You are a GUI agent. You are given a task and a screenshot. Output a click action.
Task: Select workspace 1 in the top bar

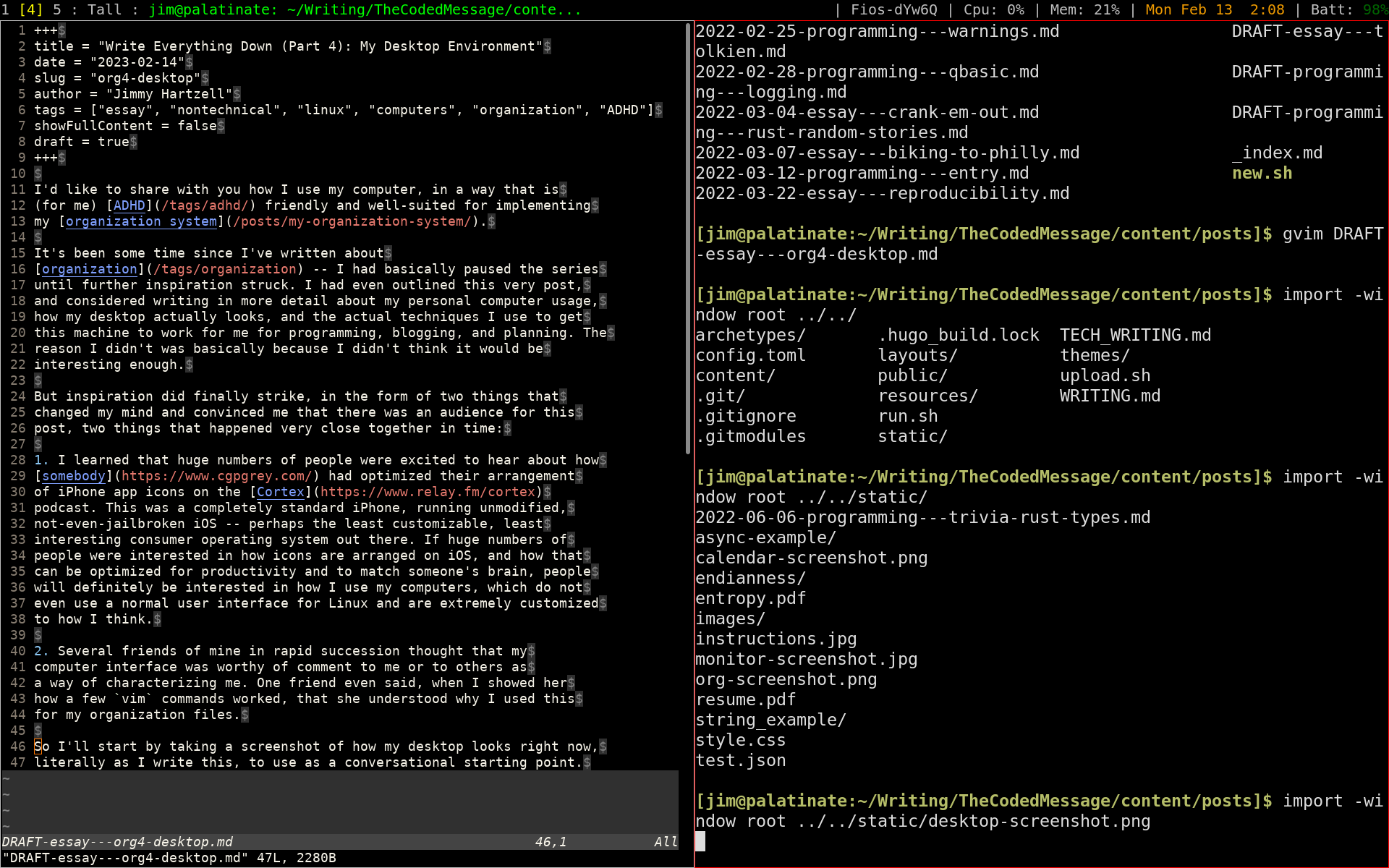tap(6, 9)
